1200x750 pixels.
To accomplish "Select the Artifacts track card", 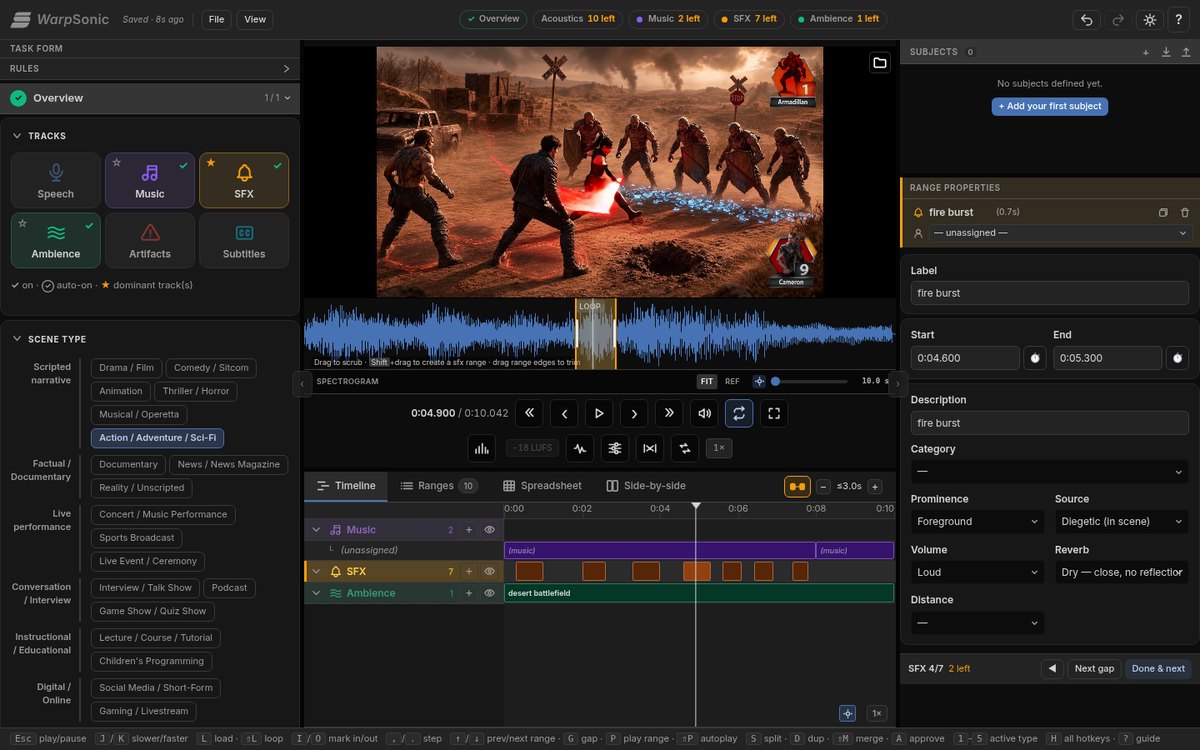I will 150,240.
